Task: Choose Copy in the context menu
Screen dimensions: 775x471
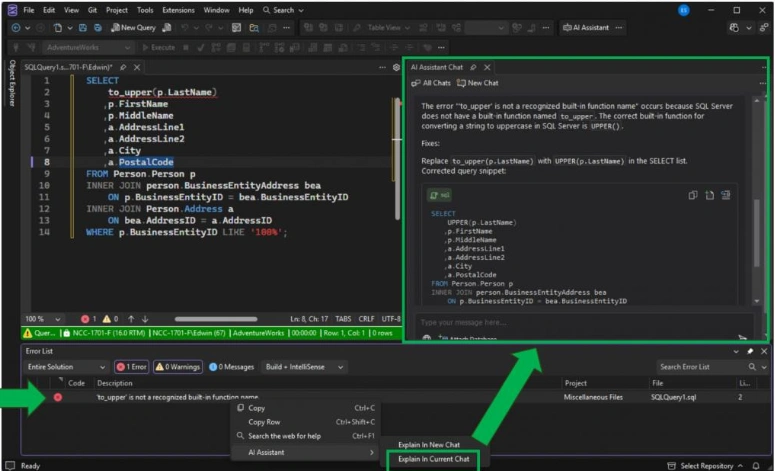Action: [305, 408]
